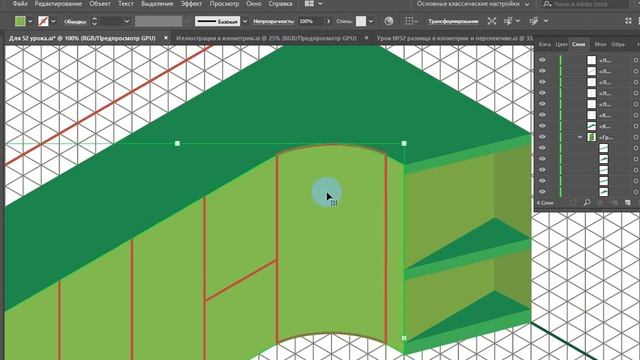640x360 pixels.
Task: Click the Select Similar Objects icon
Action: tap(508, 21)
